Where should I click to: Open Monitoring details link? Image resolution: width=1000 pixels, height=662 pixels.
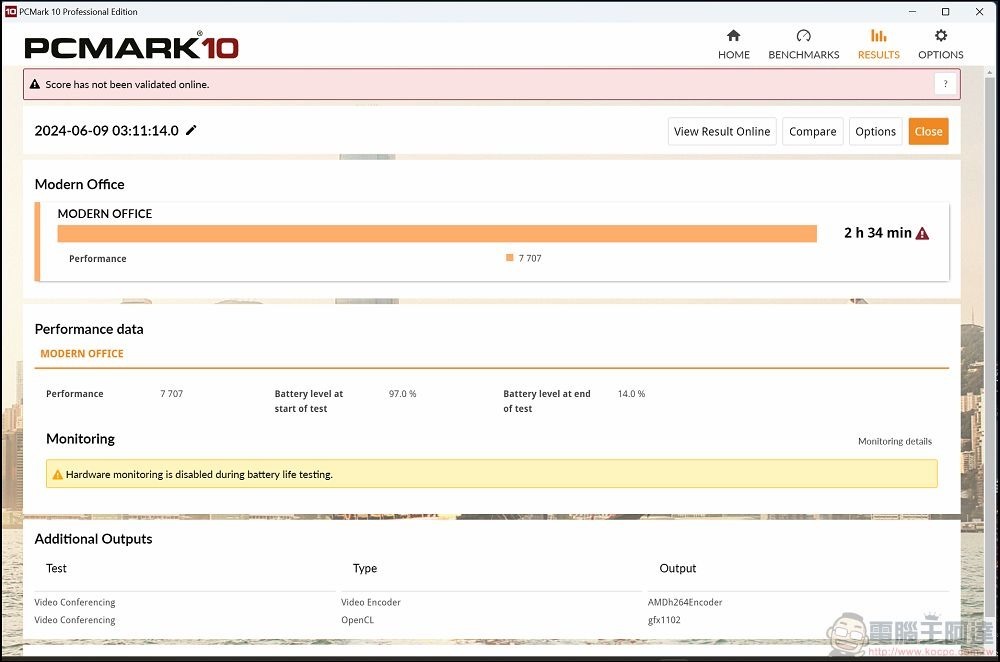pos(894,441)
